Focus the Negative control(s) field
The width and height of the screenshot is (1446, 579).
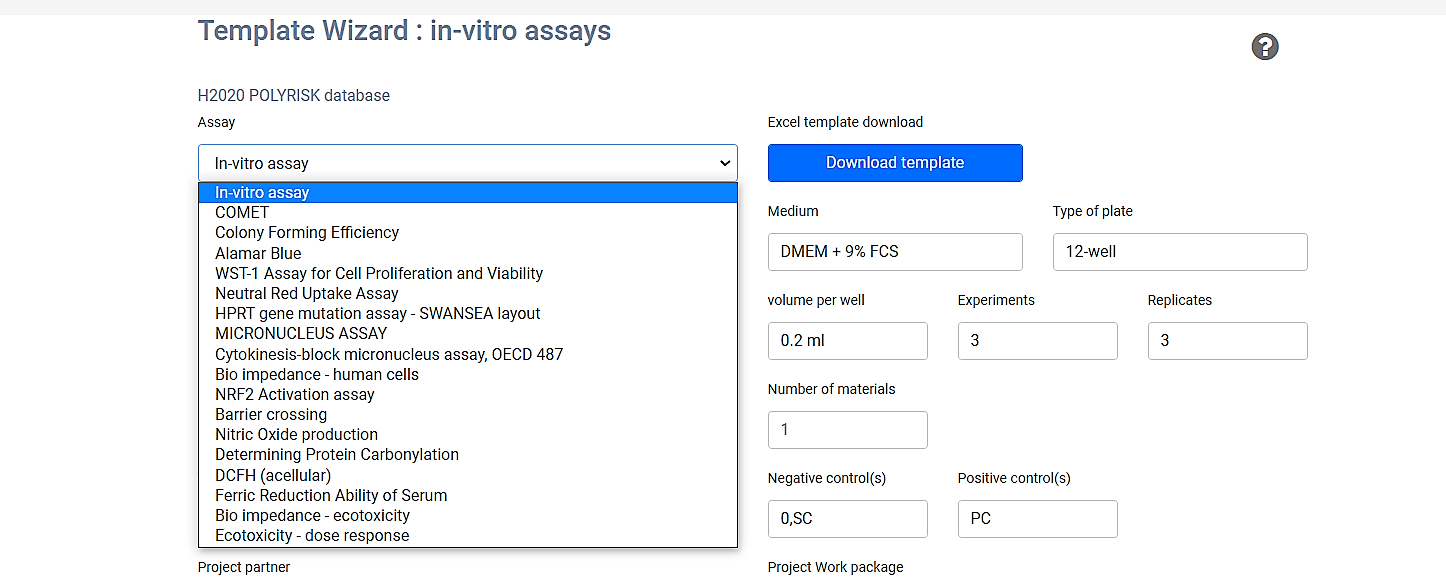point(847,519)
